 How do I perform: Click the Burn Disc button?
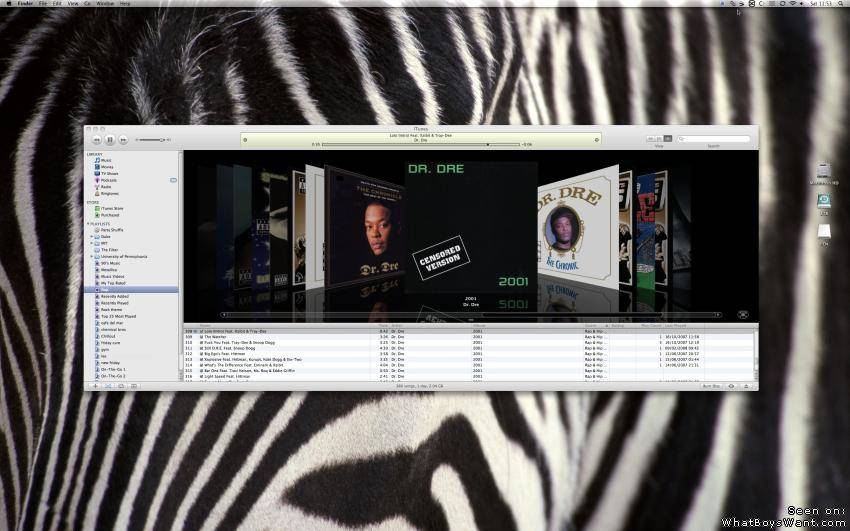[711, 386]
